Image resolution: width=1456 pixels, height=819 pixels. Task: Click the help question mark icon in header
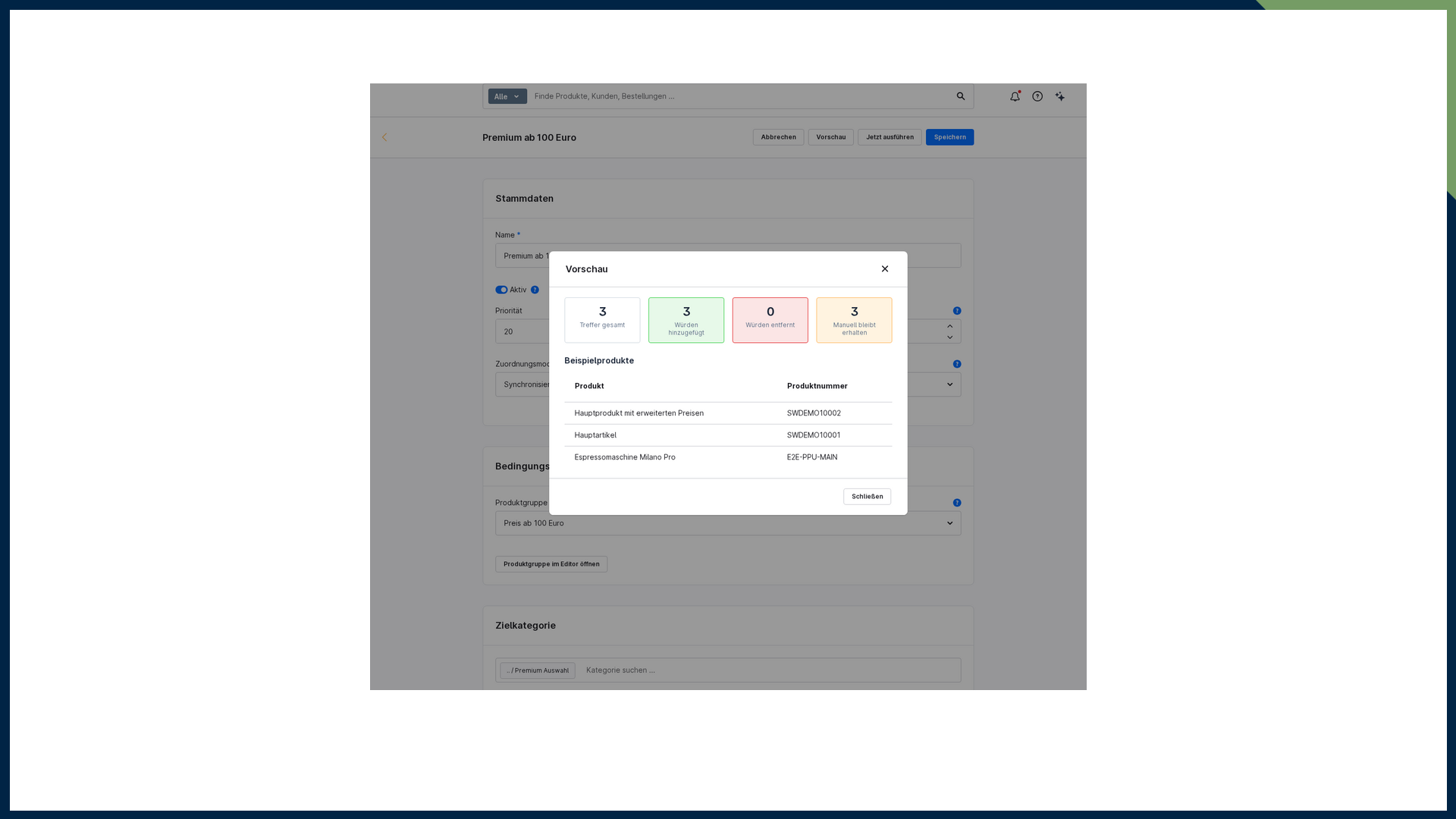1037,96
